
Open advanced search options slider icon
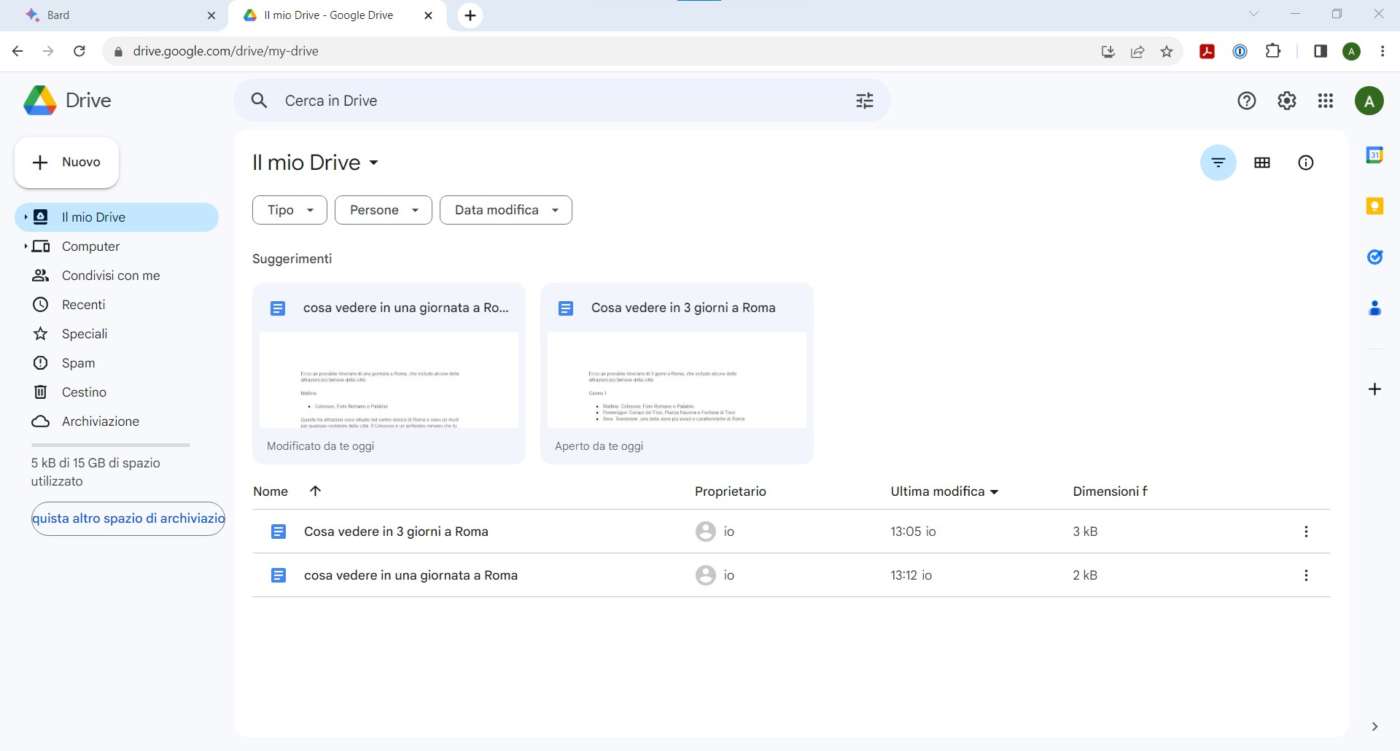(x=864, y=101)
